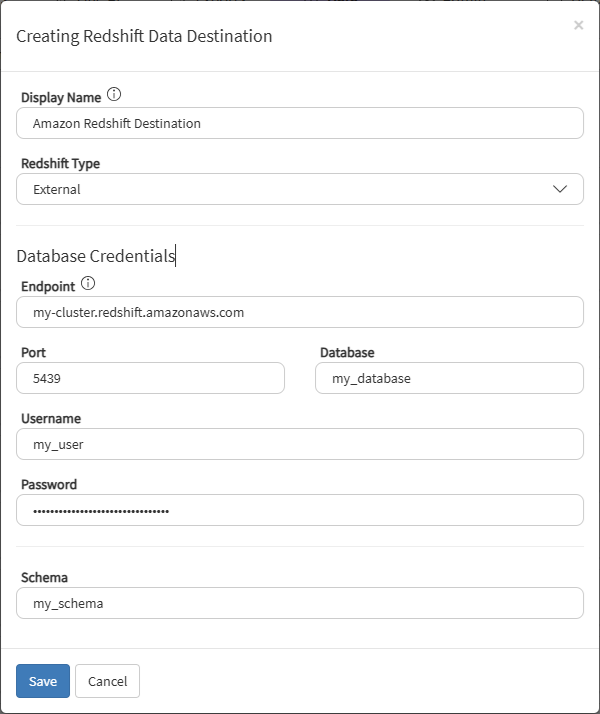Focus the Database input field
This screenshot has width=600, height=714.
[449, 378]
